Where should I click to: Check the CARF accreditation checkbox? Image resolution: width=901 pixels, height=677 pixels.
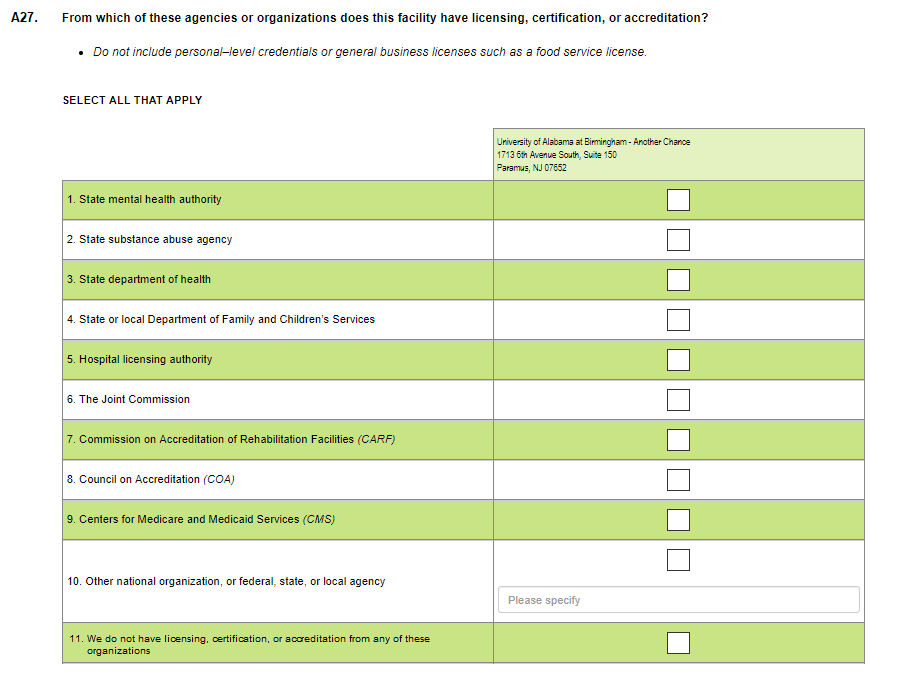(x=678, y=440)
